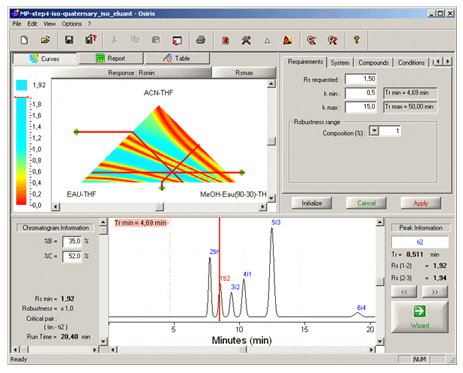Open the Composition (%) dropdown arrow
The height and width of the screenshot is (373, 463).
click(x=374, y=131)
